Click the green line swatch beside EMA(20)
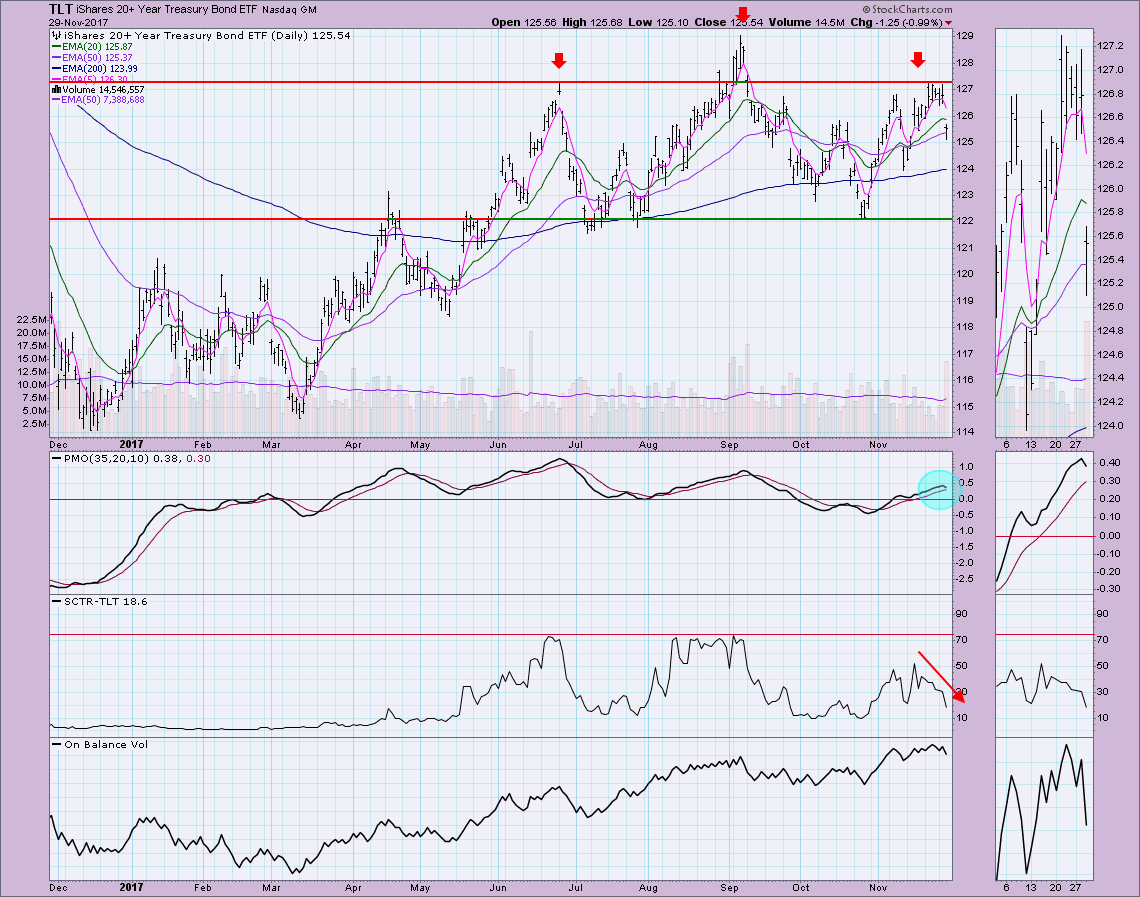 (x=57, y=47)
